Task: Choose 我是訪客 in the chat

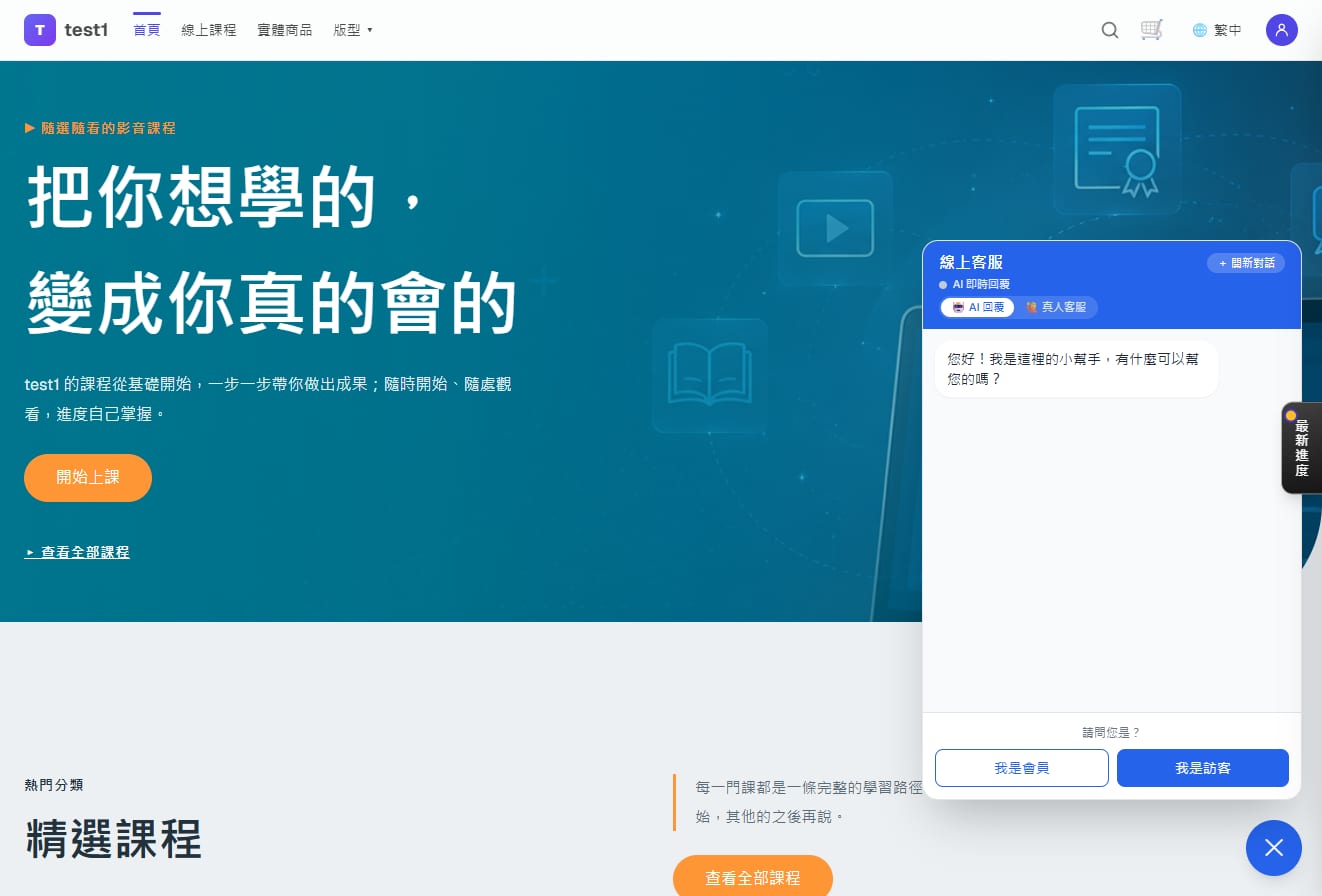Action: (x=1203, y=768)
